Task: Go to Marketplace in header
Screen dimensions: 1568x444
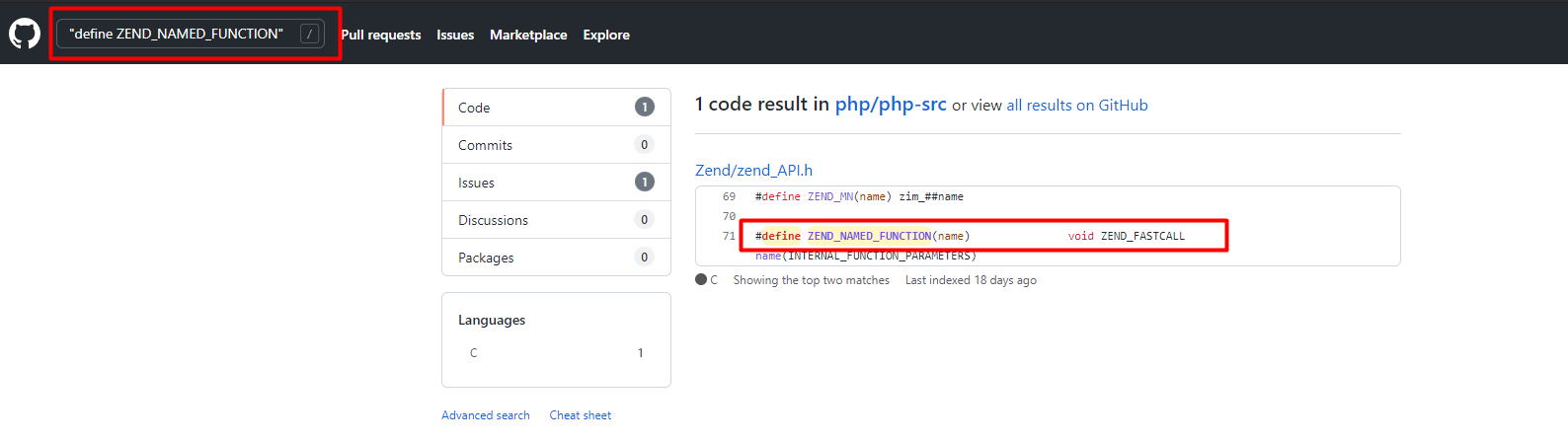Action: coord(528,35)
